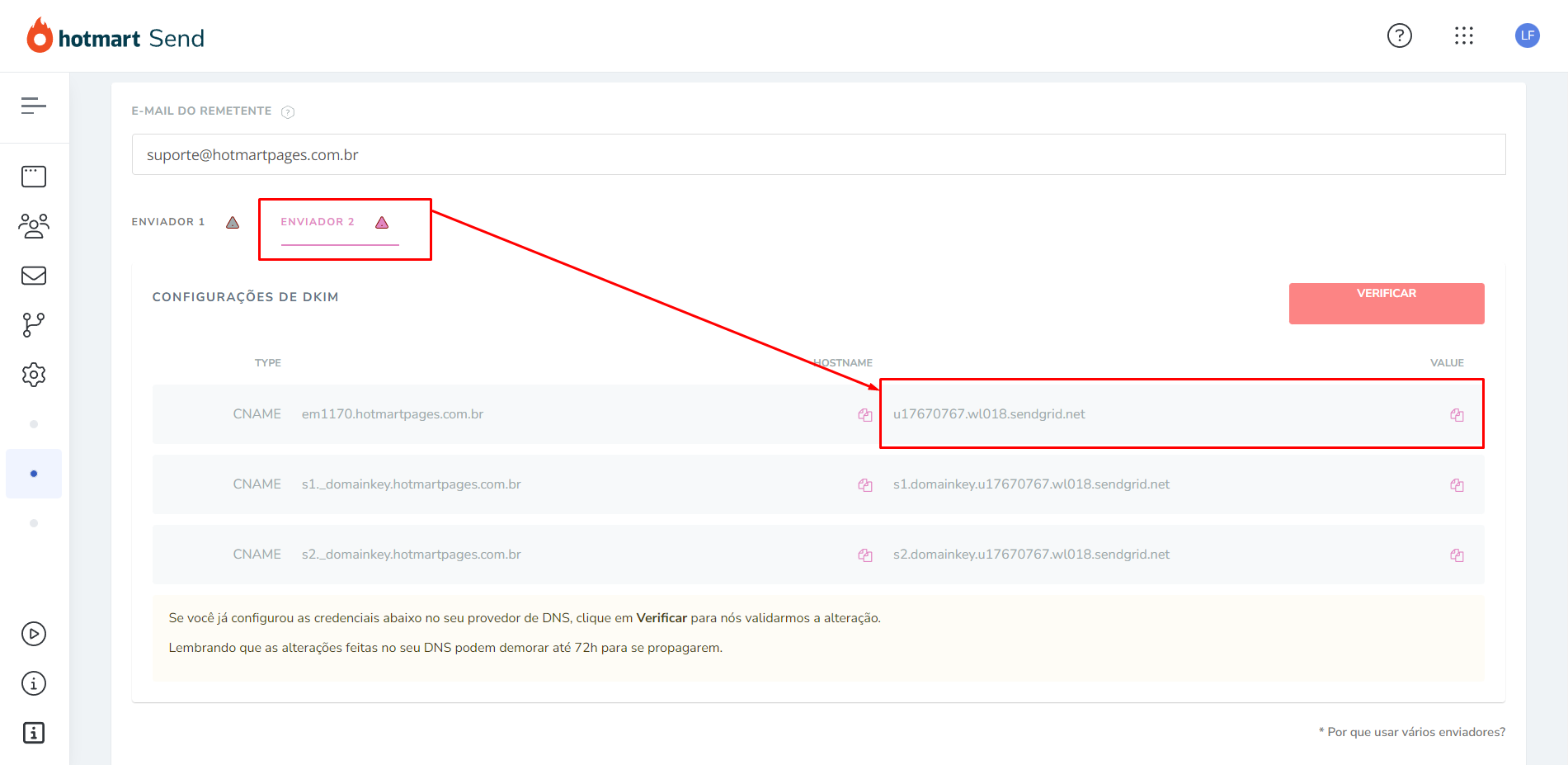This screenshot has height=765, width=1568.
Task: Click the info icon beside E-mail do remetente
Action: 288,112
